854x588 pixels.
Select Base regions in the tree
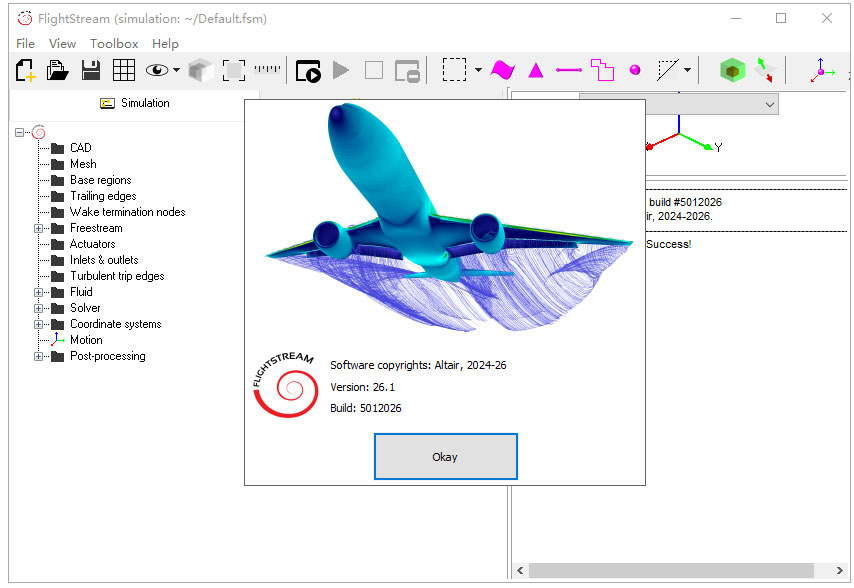pos(100,180)
